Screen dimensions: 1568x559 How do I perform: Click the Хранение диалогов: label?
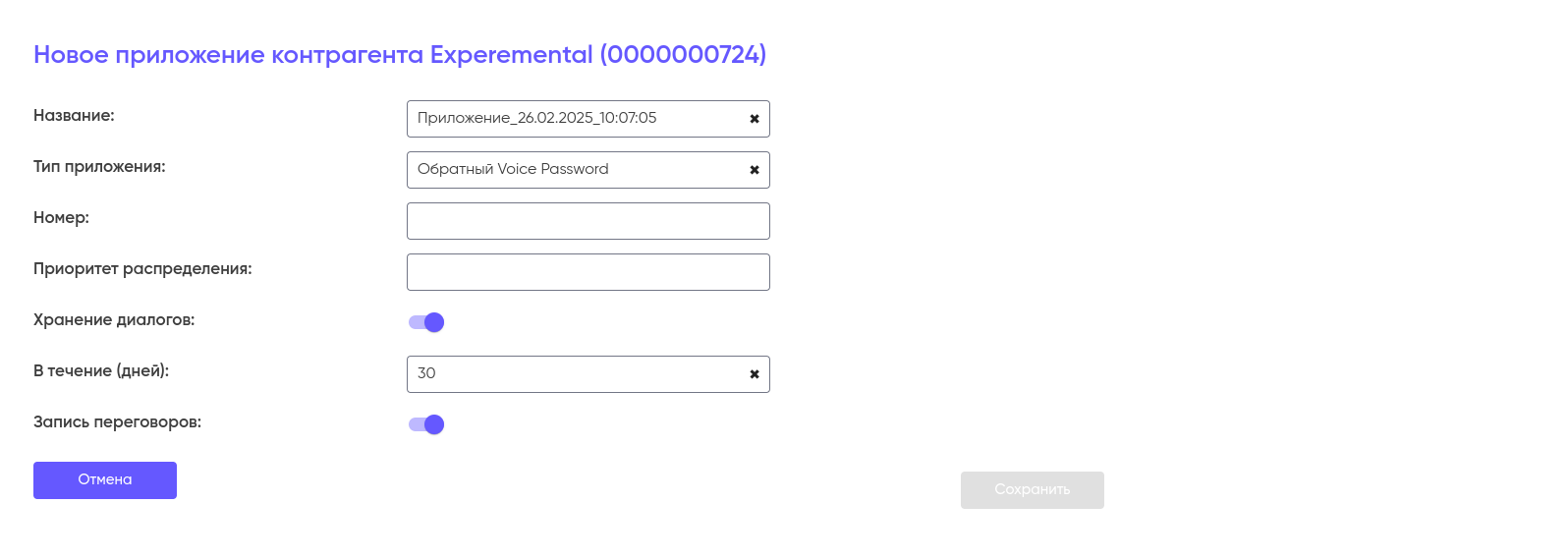tap(114, 320)
